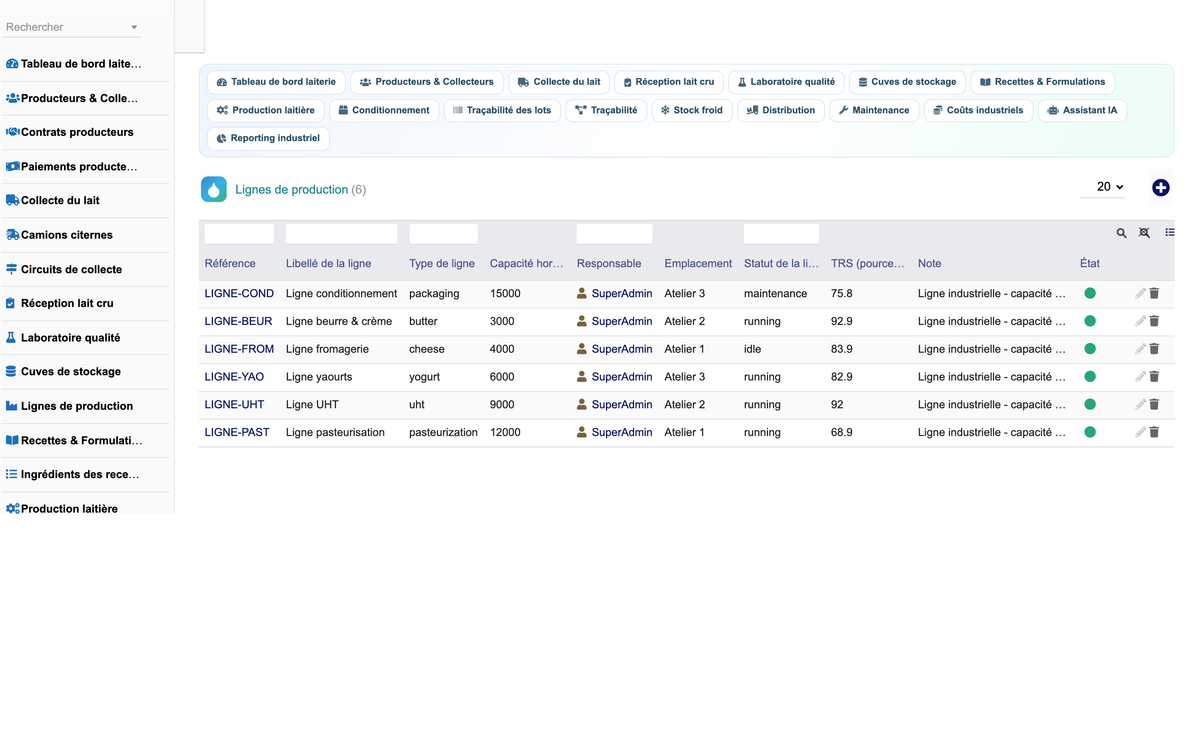Toggle the green État dot for LIGNE-BEUR
The width and height of the screenshot is (1200, 743).
coord(1090,321)
